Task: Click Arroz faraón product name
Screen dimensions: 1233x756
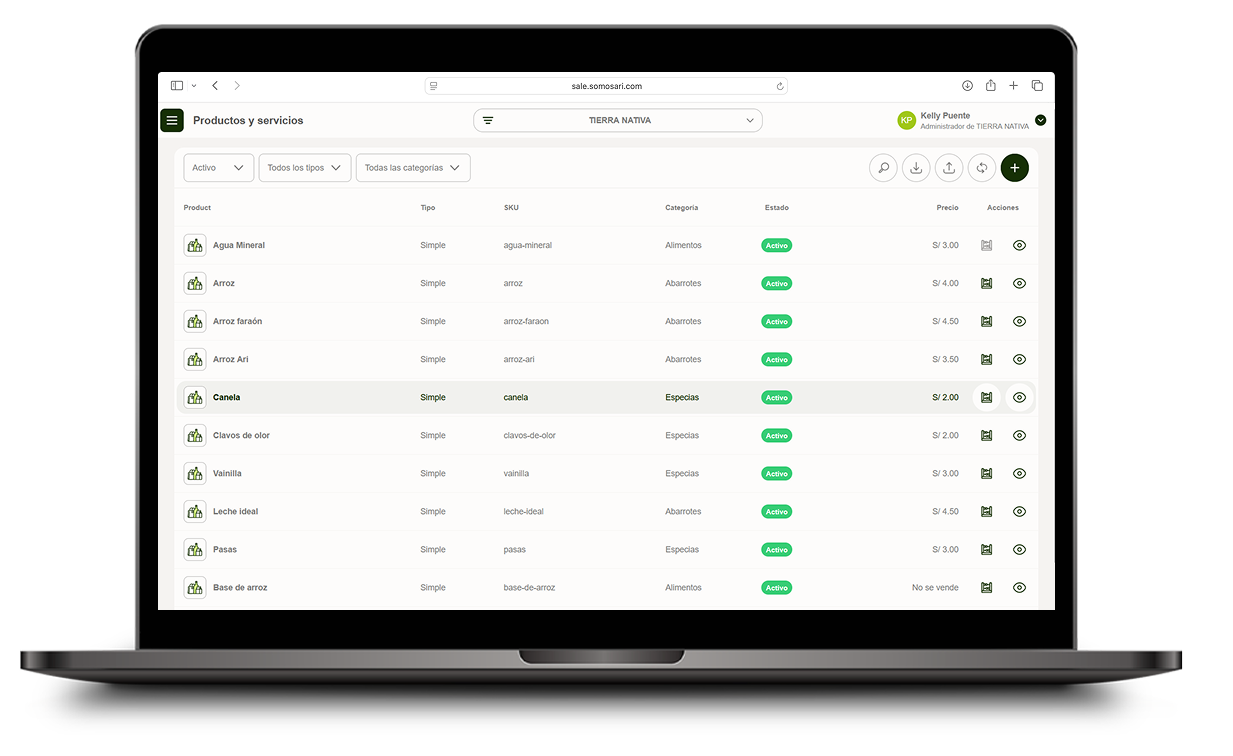Action: 238,321
